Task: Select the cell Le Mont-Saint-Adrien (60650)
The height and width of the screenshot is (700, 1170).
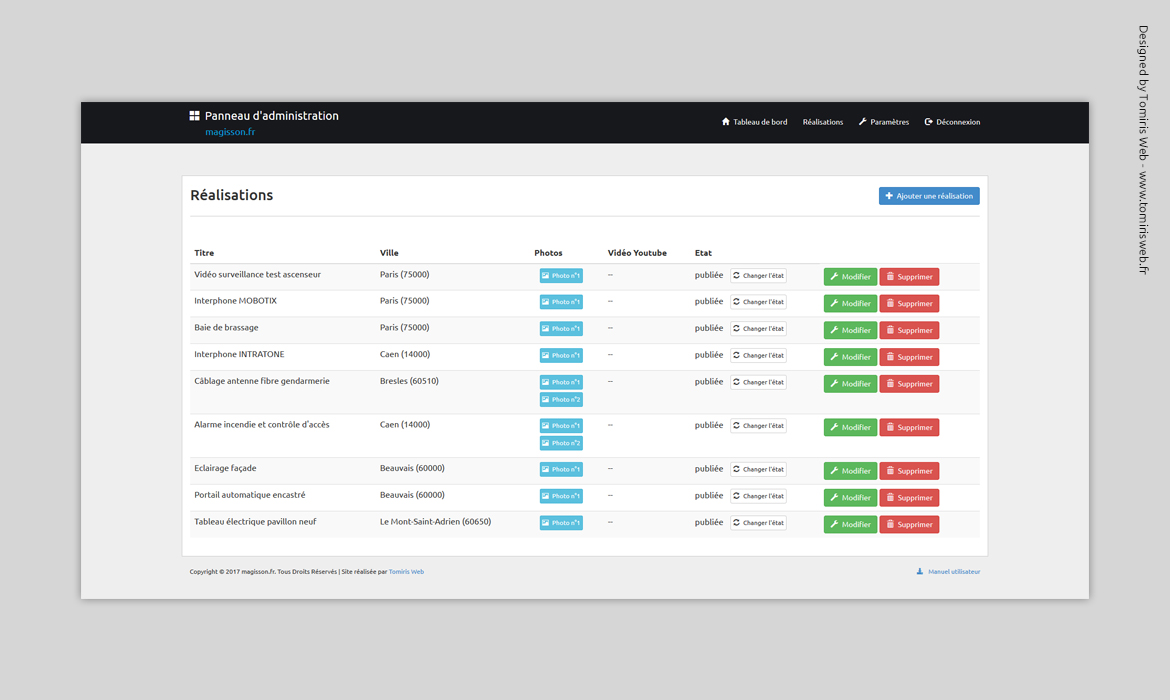Action: [435, 522]
